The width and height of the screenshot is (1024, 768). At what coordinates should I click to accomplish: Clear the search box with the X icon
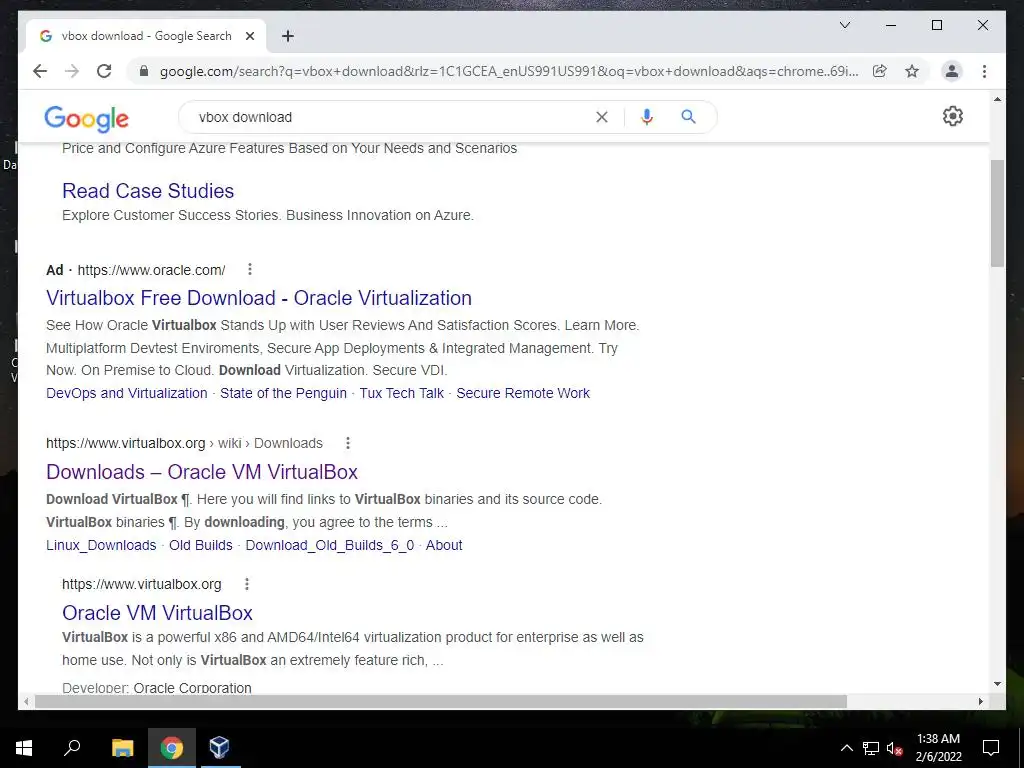(x=601, y=117)
